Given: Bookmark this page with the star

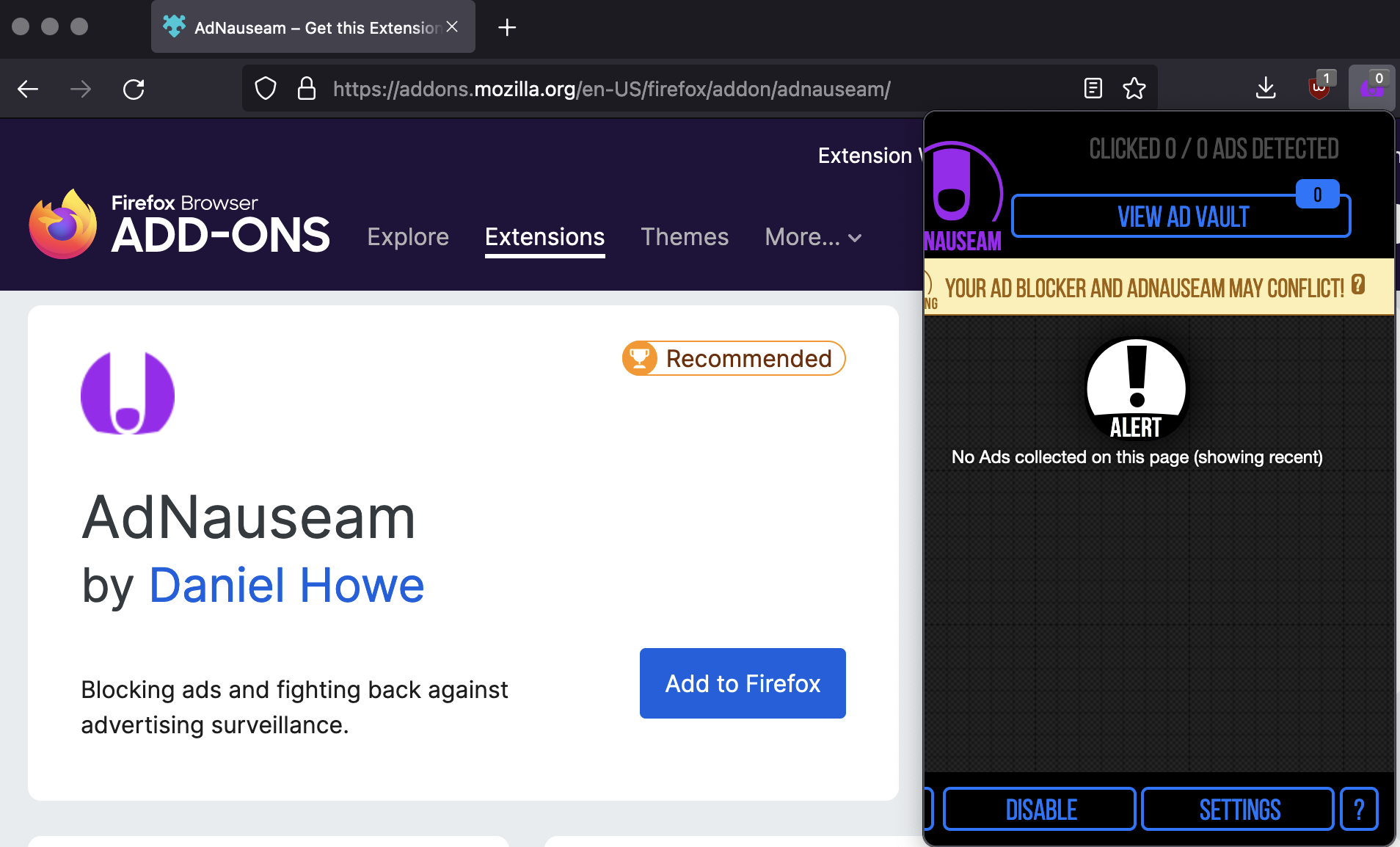Looking at the screenshot, I should pyautogui.click(x=1134, y=89).
